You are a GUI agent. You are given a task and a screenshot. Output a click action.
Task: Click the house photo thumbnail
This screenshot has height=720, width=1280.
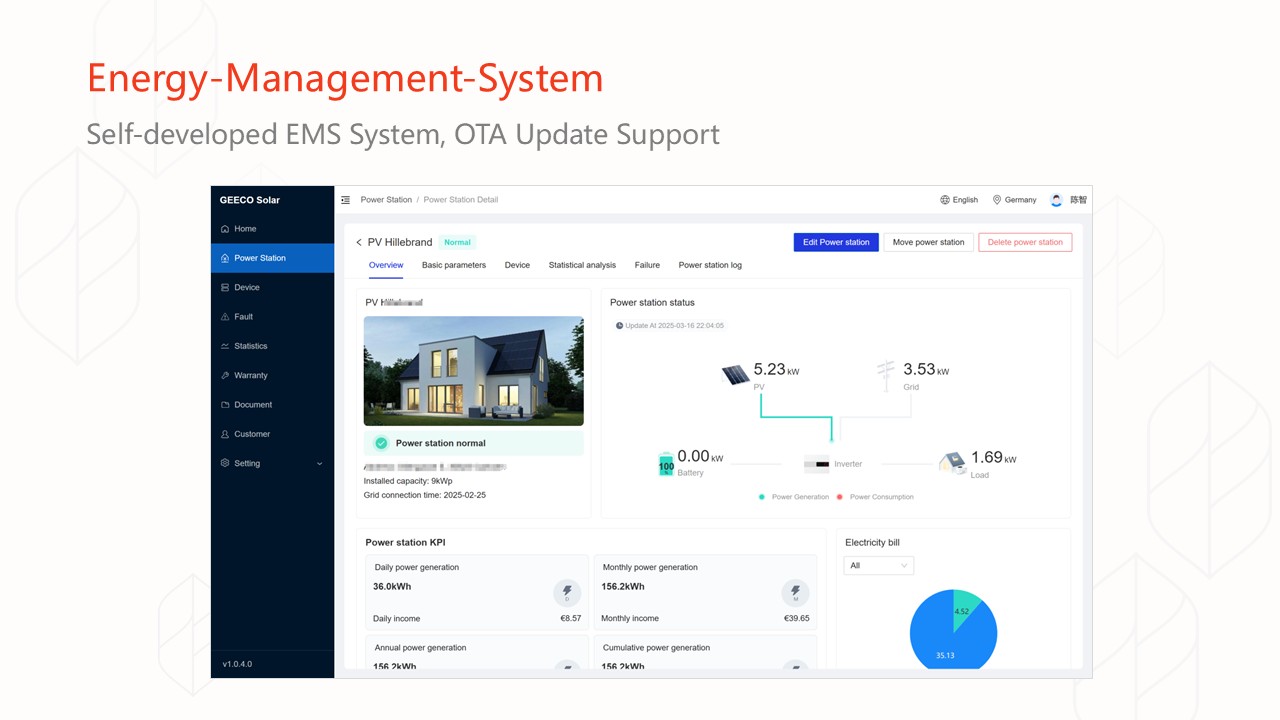coord(473,371)
